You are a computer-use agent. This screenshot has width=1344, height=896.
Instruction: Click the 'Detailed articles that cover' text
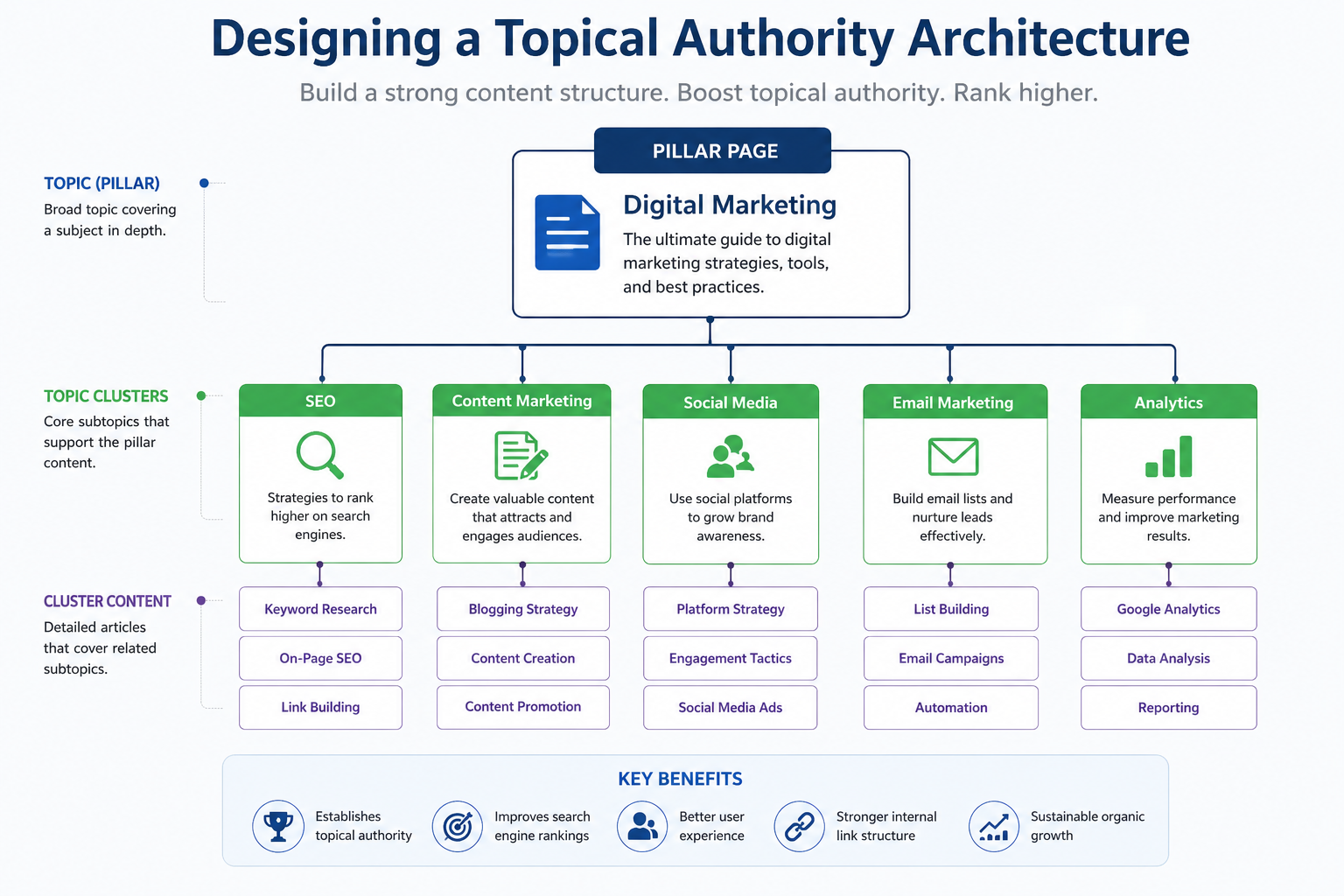click(100, 647)
